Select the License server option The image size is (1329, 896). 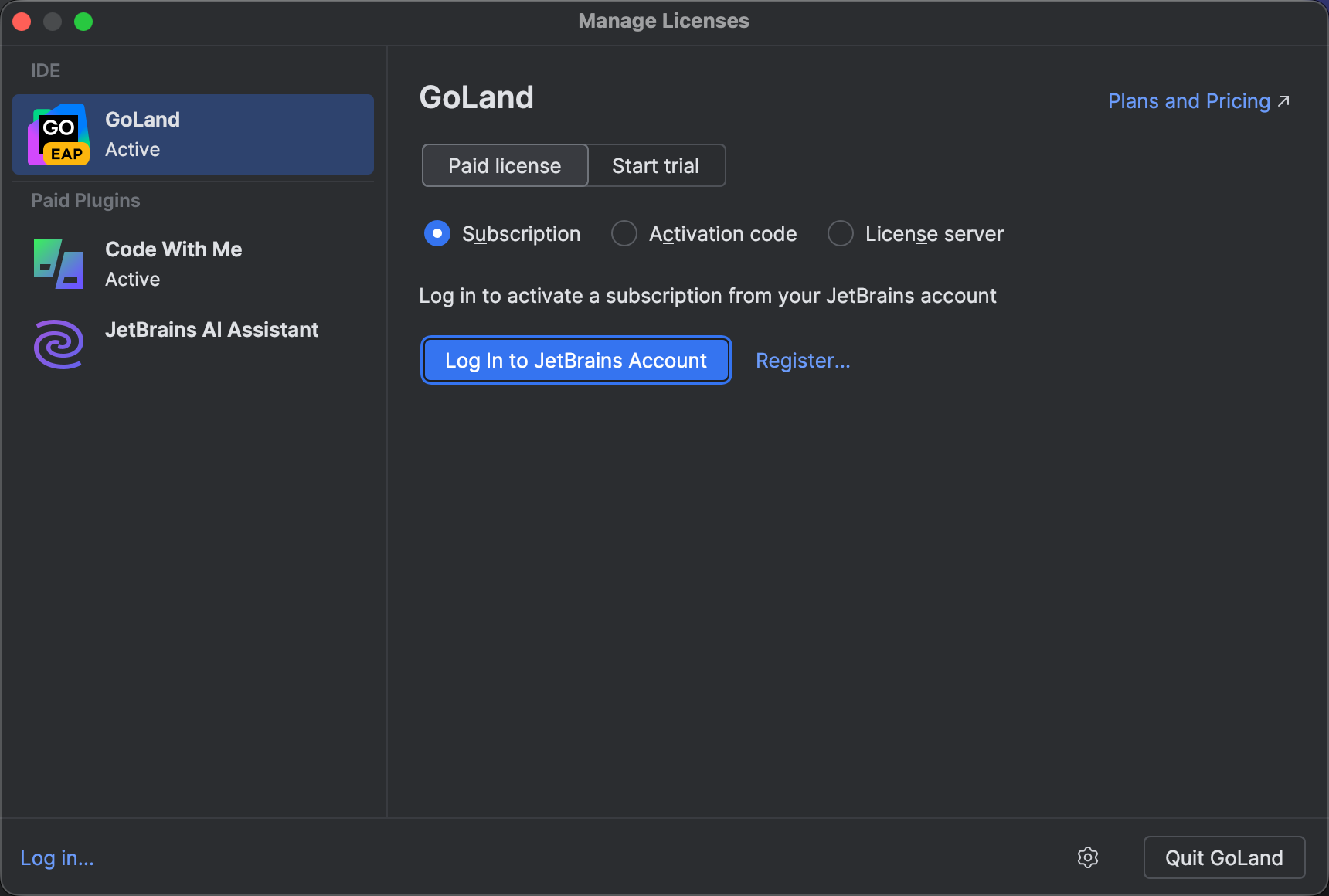point(840,233)
